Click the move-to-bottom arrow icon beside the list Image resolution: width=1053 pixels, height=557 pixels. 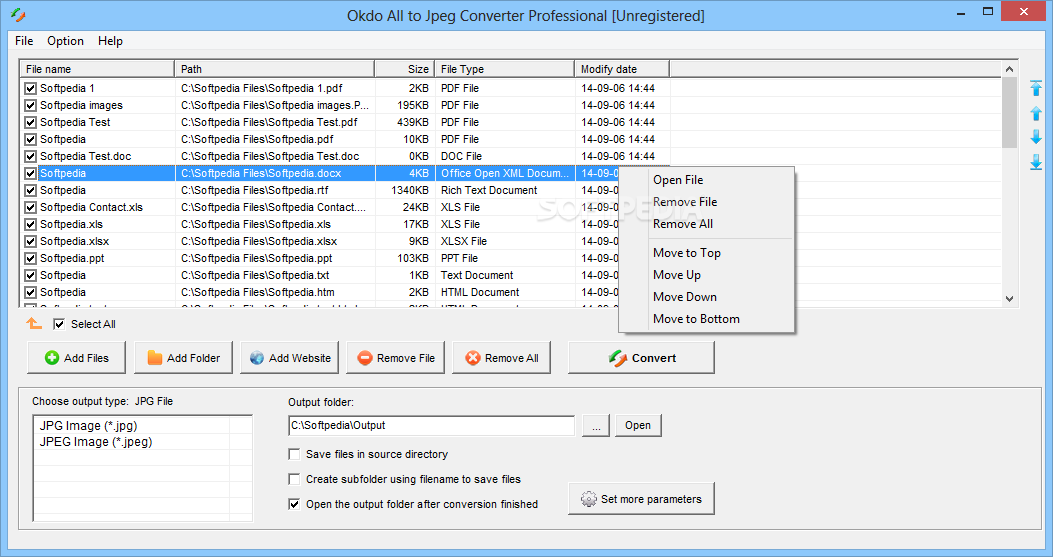coord(1036,162)
